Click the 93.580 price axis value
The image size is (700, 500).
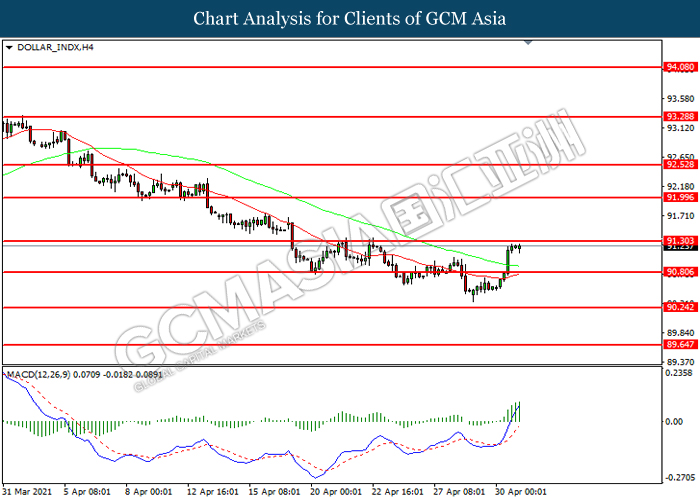[x=680, y=99]
